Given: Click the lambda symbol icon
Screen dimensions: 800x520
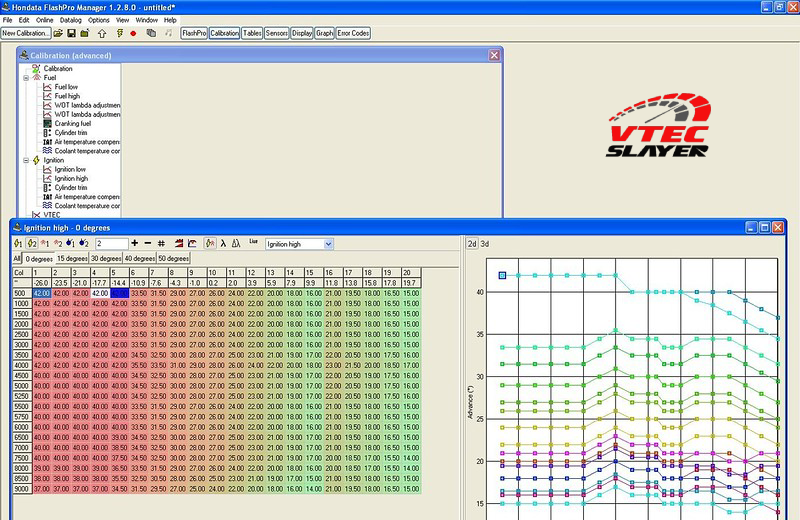Looking at the screenshot, I should [x=223, y=243].
